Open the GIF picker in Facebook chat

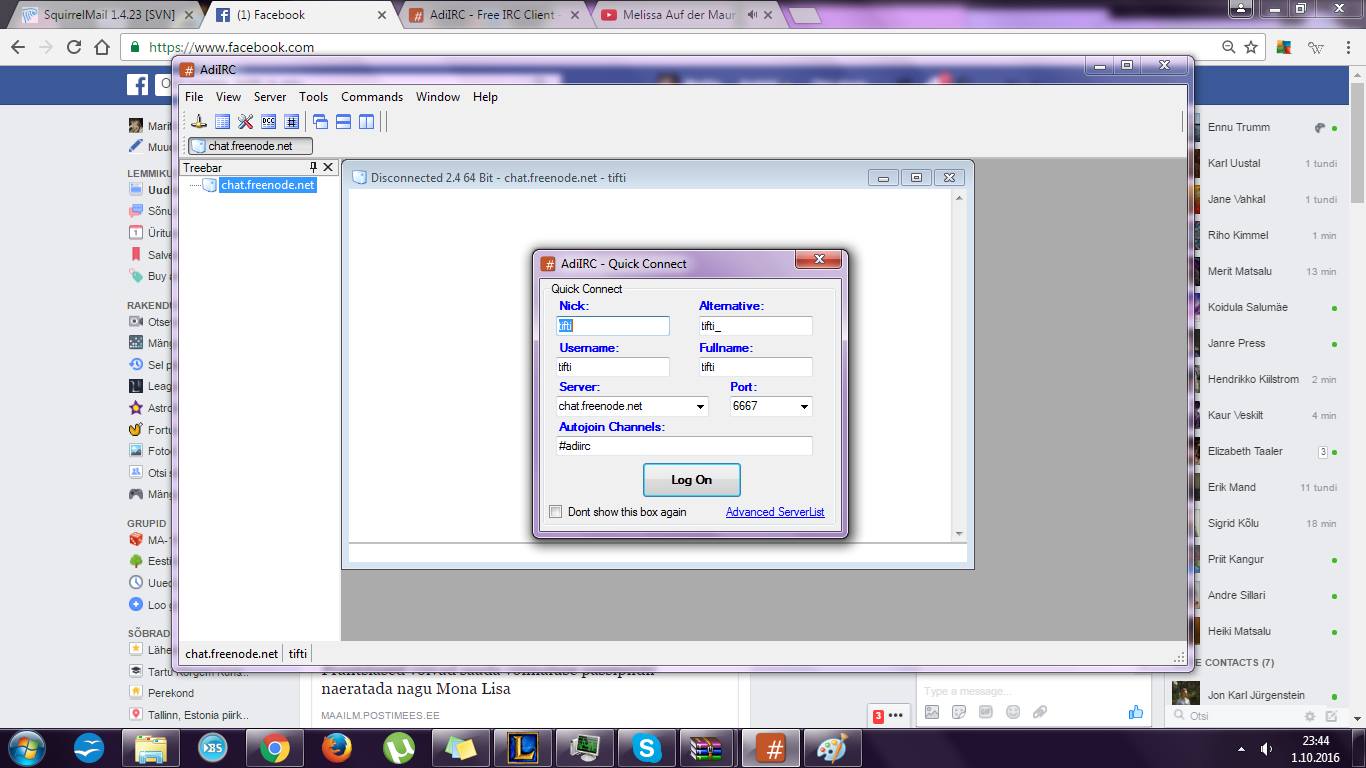click(986, 712)
